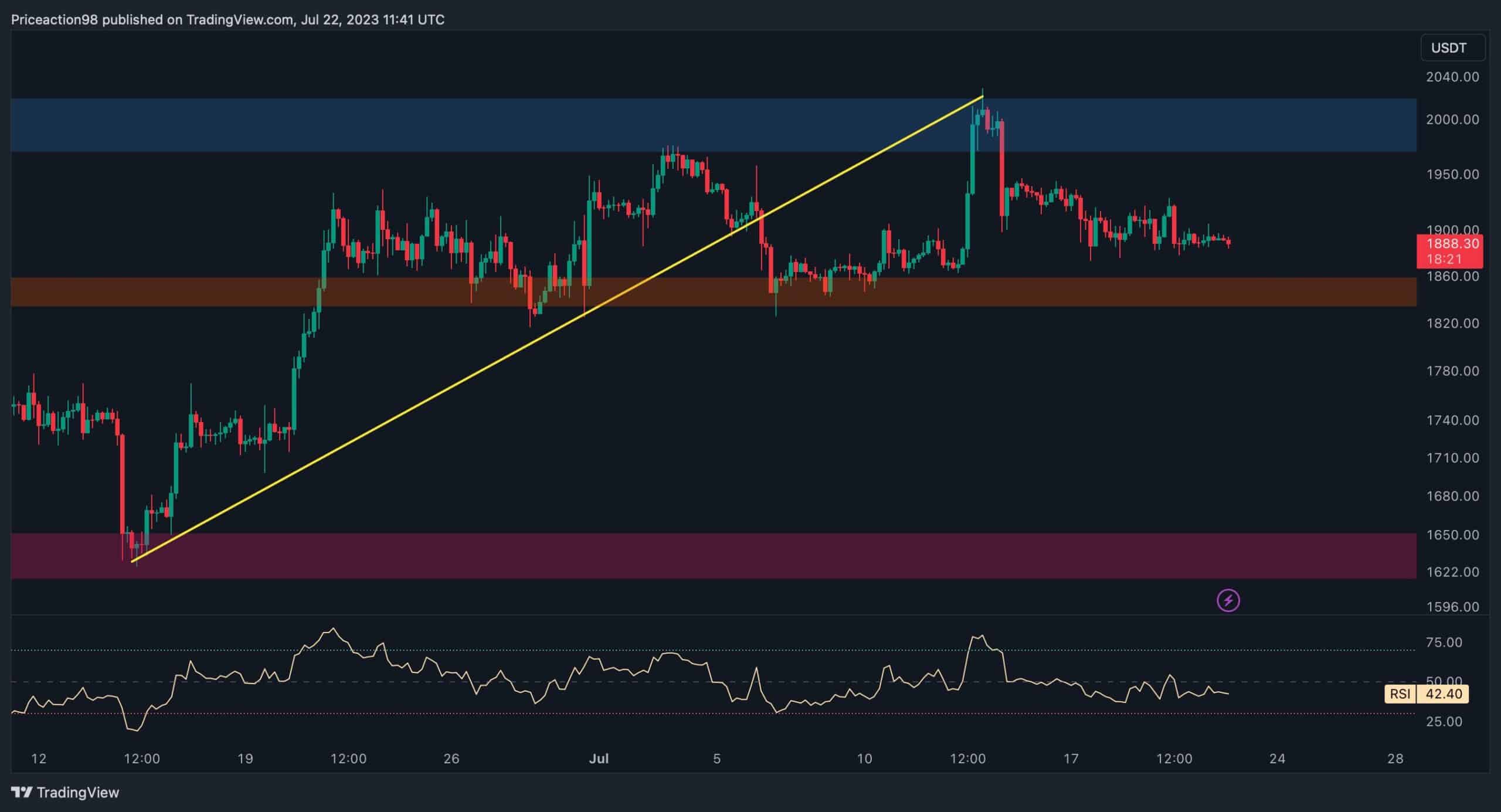1501x812 pixels.
Task: Click the Priceaction98 published header text
Action: pos(227,20)
